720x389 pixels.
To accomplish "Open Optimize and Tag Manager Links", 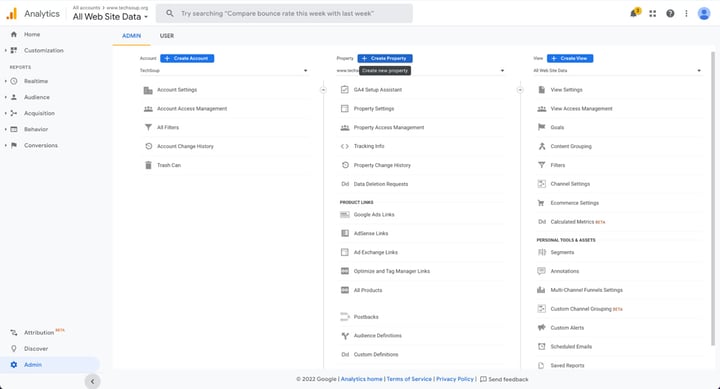I will click(x=392, y=271).
